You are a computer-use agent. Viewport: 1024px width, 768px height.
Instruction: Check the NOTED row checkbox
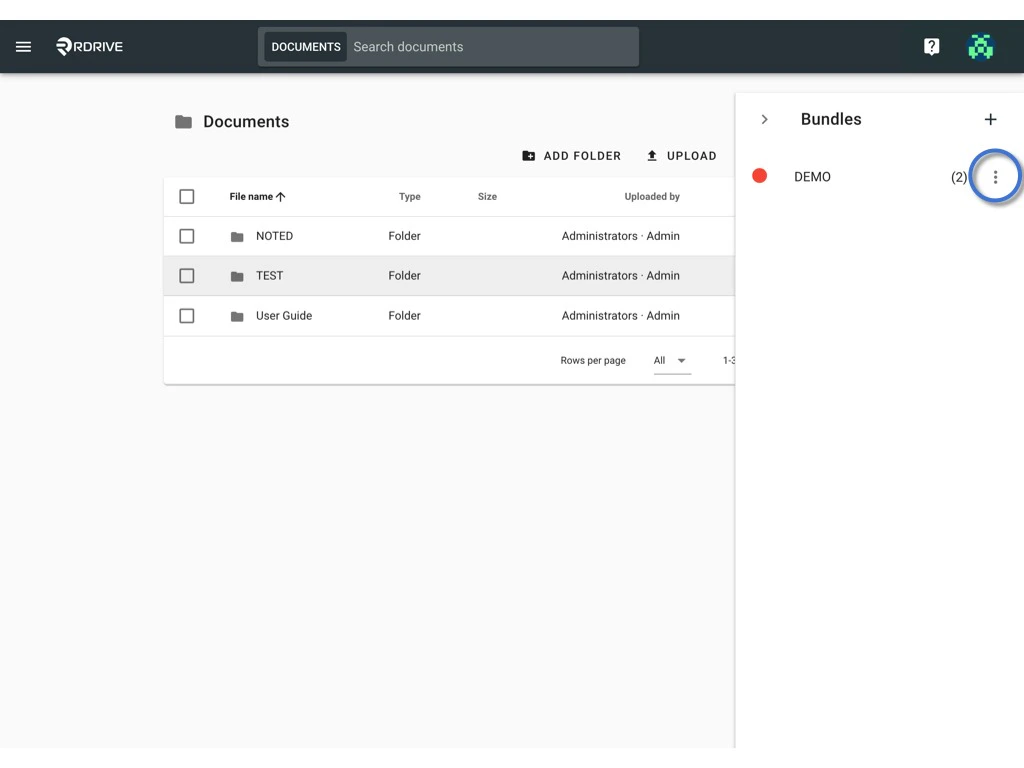[x=187, y=236]
